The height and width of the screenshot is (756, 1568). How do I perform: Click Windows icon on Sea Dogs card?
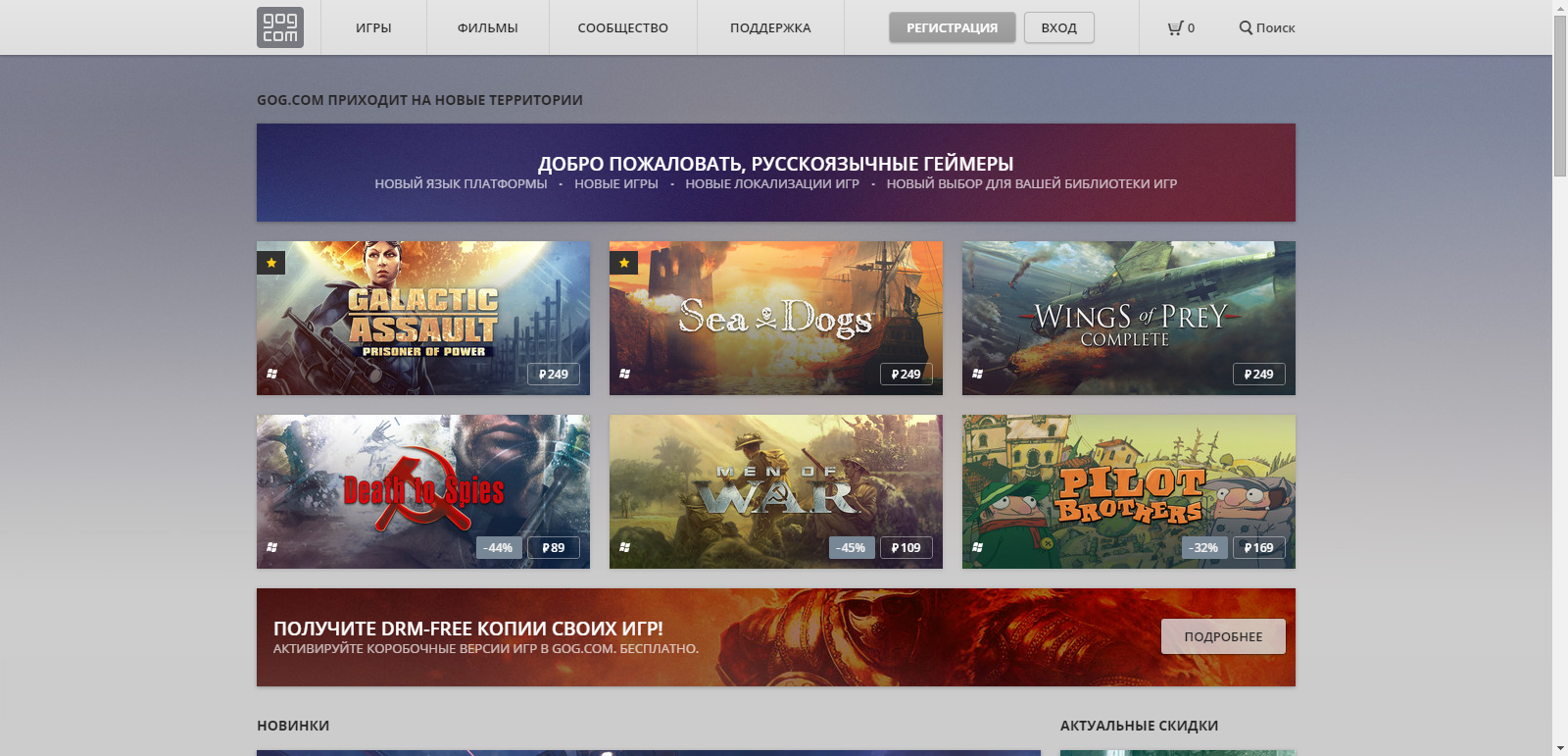625,374
